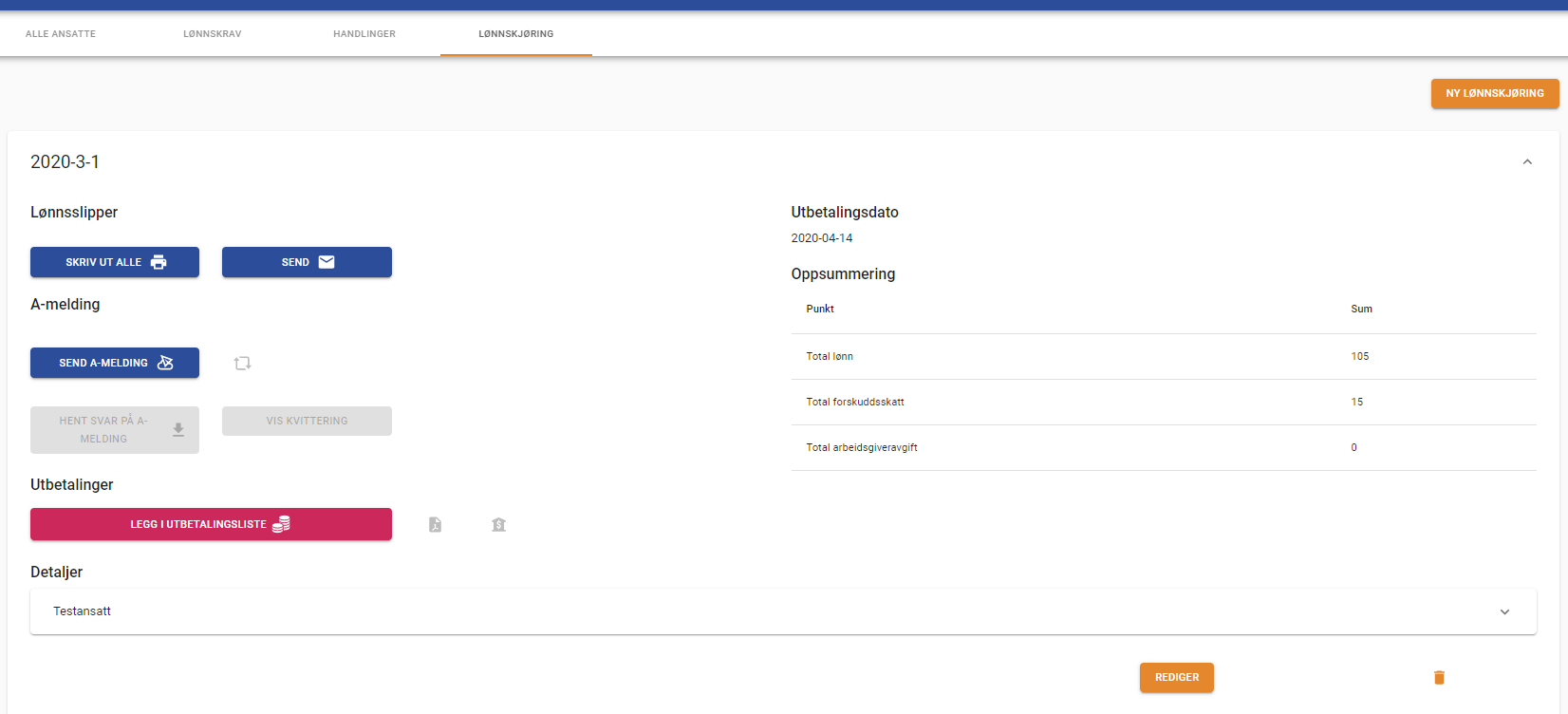Click the SEND button with envelope icon
Screen dimensions: 1568x714
[x=307, y=262]
